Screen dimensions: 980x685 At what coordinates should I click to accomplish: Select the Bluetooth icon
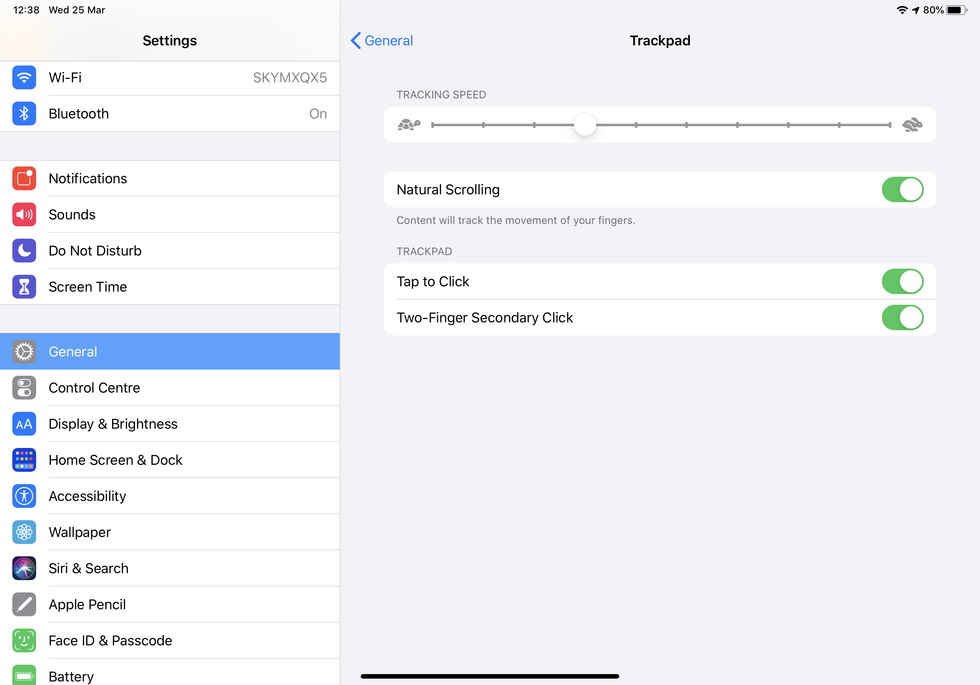24,113
